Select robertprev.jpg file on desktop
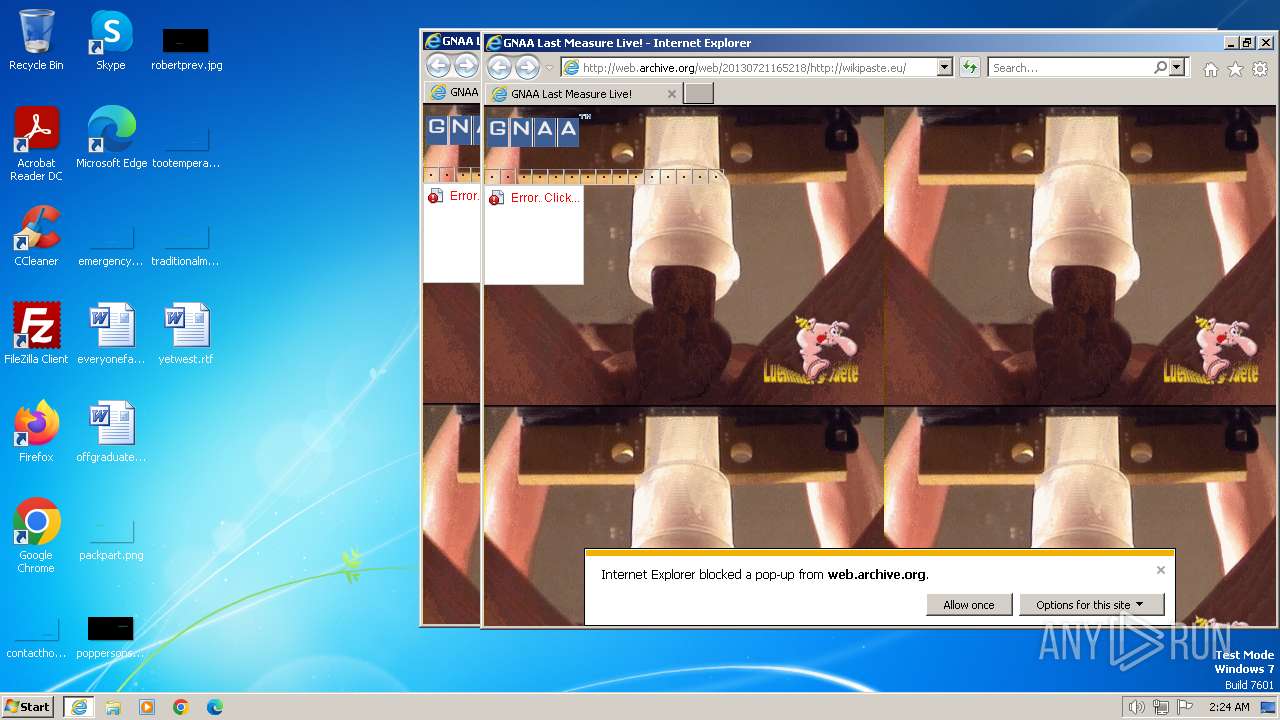The height and width of the screenshot is (720, 1280). coord(186,48)
